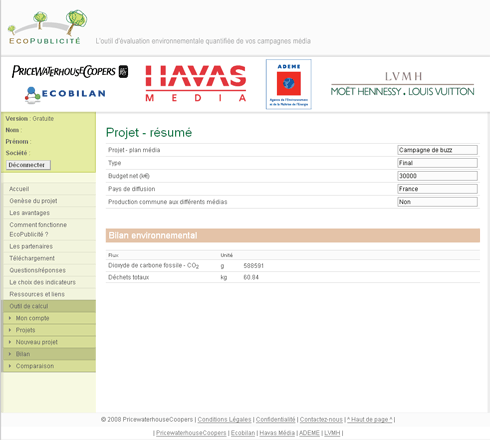The height and width of the screenshot is (440, 490).
Task: Go to Téléchargement
Action: (x=32, y=258)
